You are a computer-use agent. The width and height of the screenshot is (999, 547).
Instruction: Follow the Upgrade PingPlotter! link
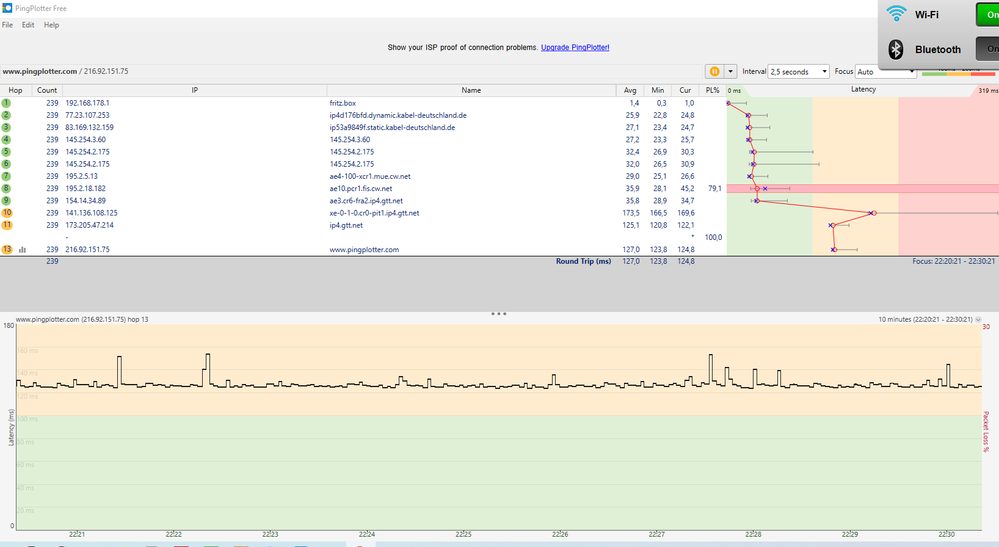click(x=575, y=47)
